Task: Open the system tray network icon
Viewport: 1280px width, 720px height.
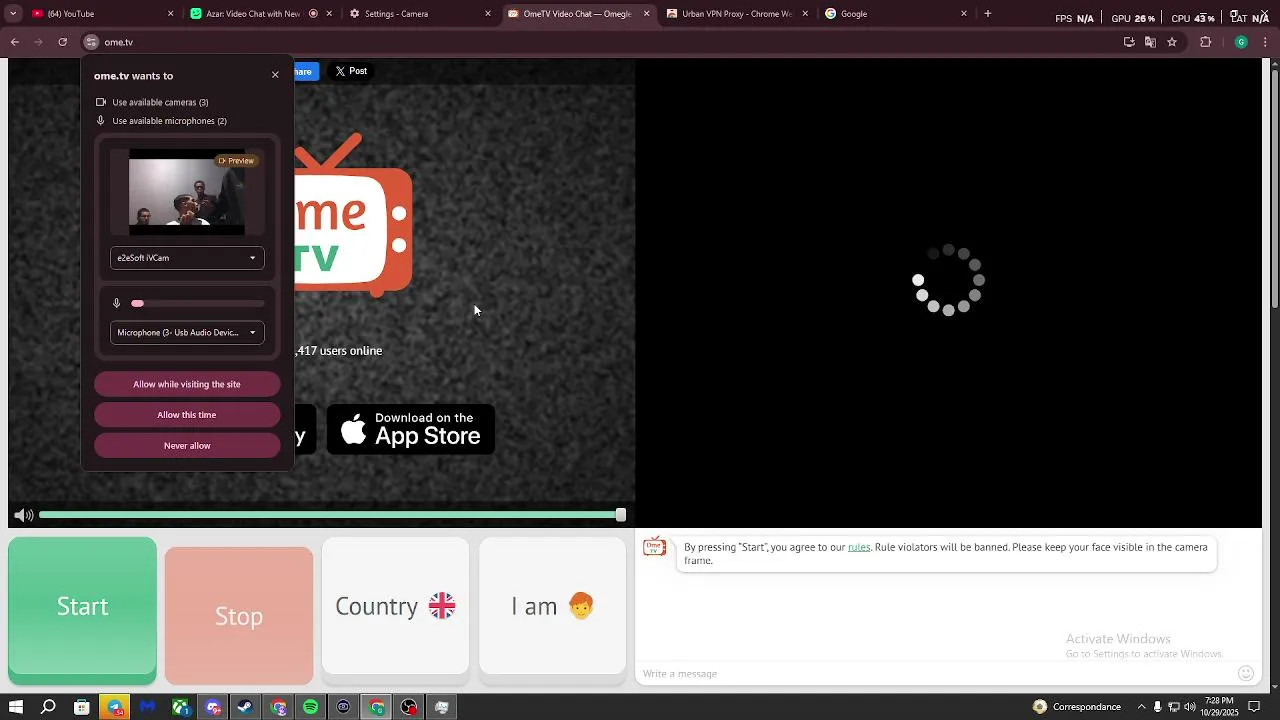Action: [x=1174, y=707]
